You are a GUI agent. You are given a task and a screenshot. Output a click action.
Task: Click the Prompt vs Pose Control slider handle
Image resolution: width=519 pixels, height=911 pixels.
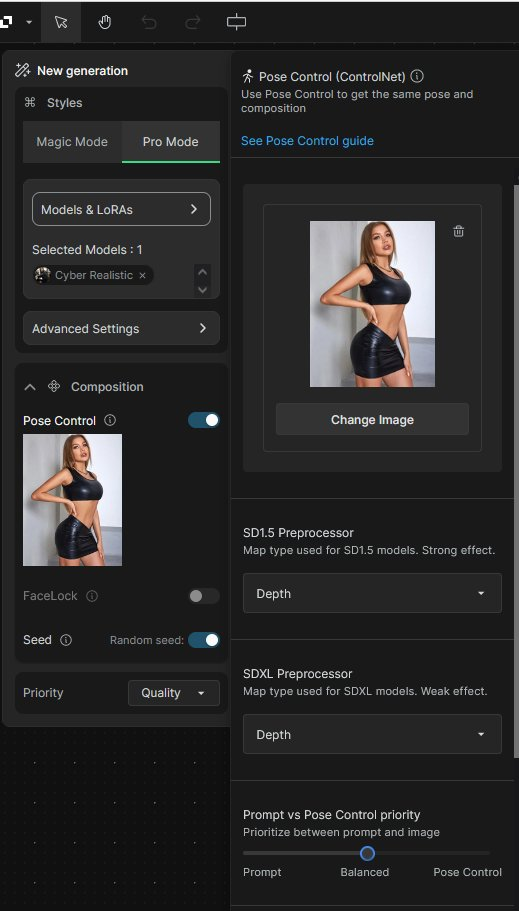pos(367,853)
